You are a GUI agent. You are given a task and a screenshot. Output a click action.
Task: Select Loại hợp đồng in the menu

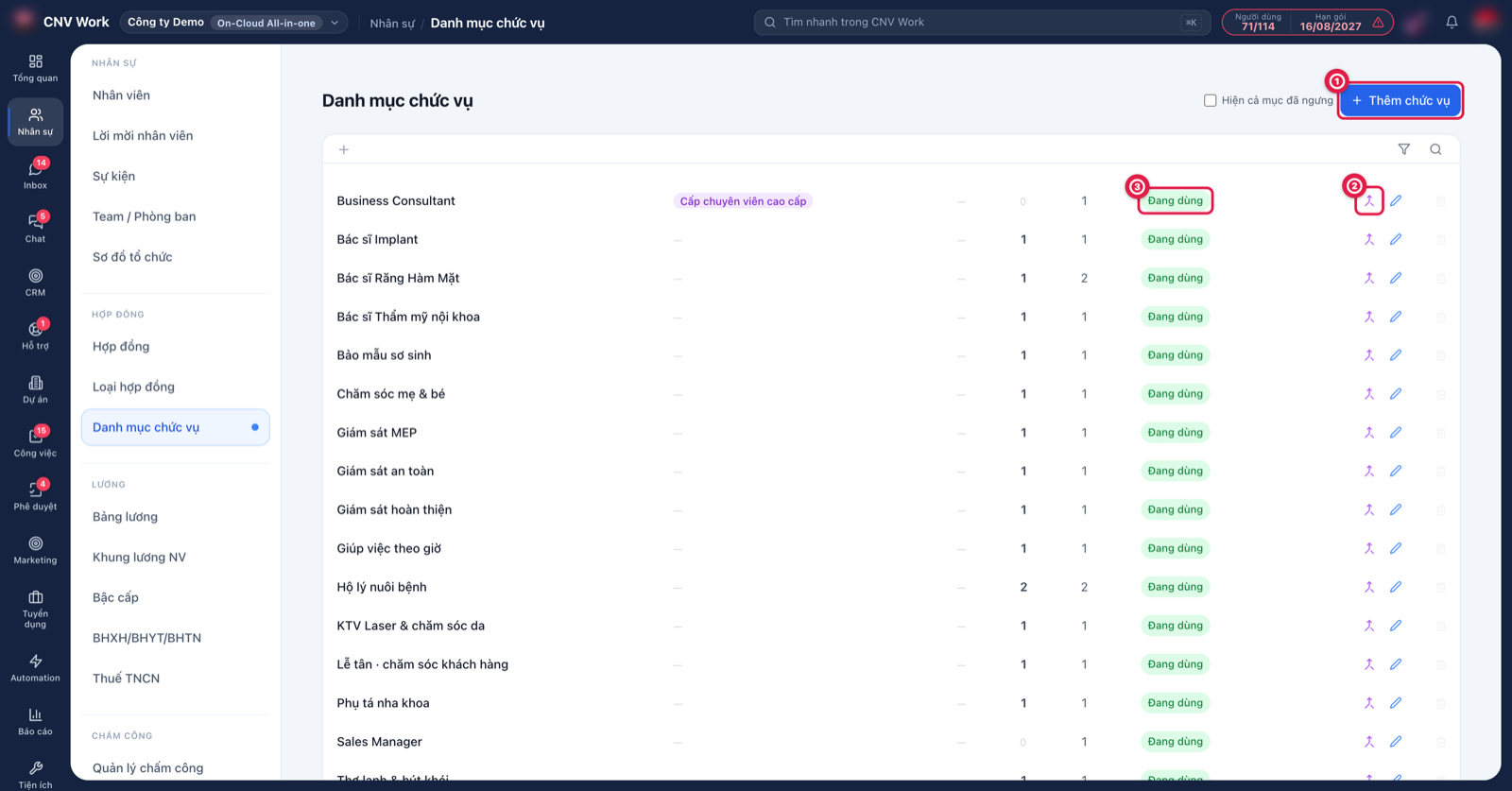(x=133, y=387)
